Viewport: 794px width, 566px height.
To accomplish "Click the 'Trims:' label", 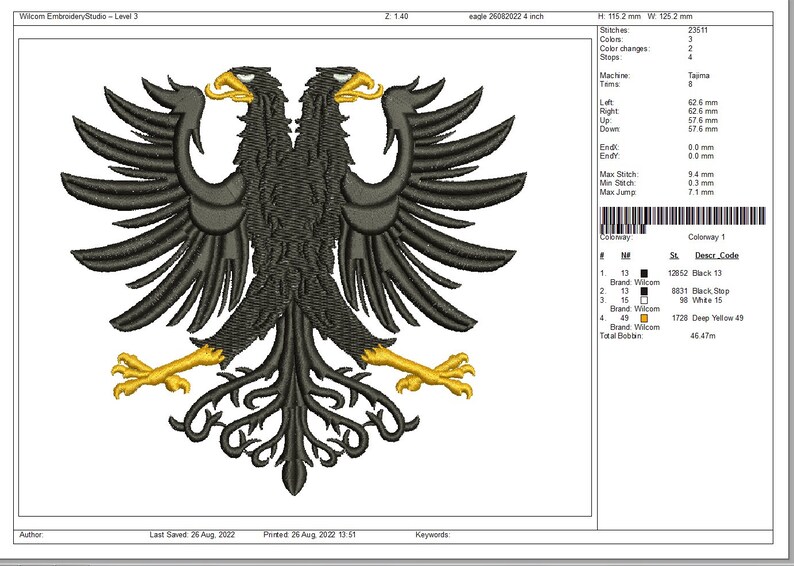I will 610,84.
